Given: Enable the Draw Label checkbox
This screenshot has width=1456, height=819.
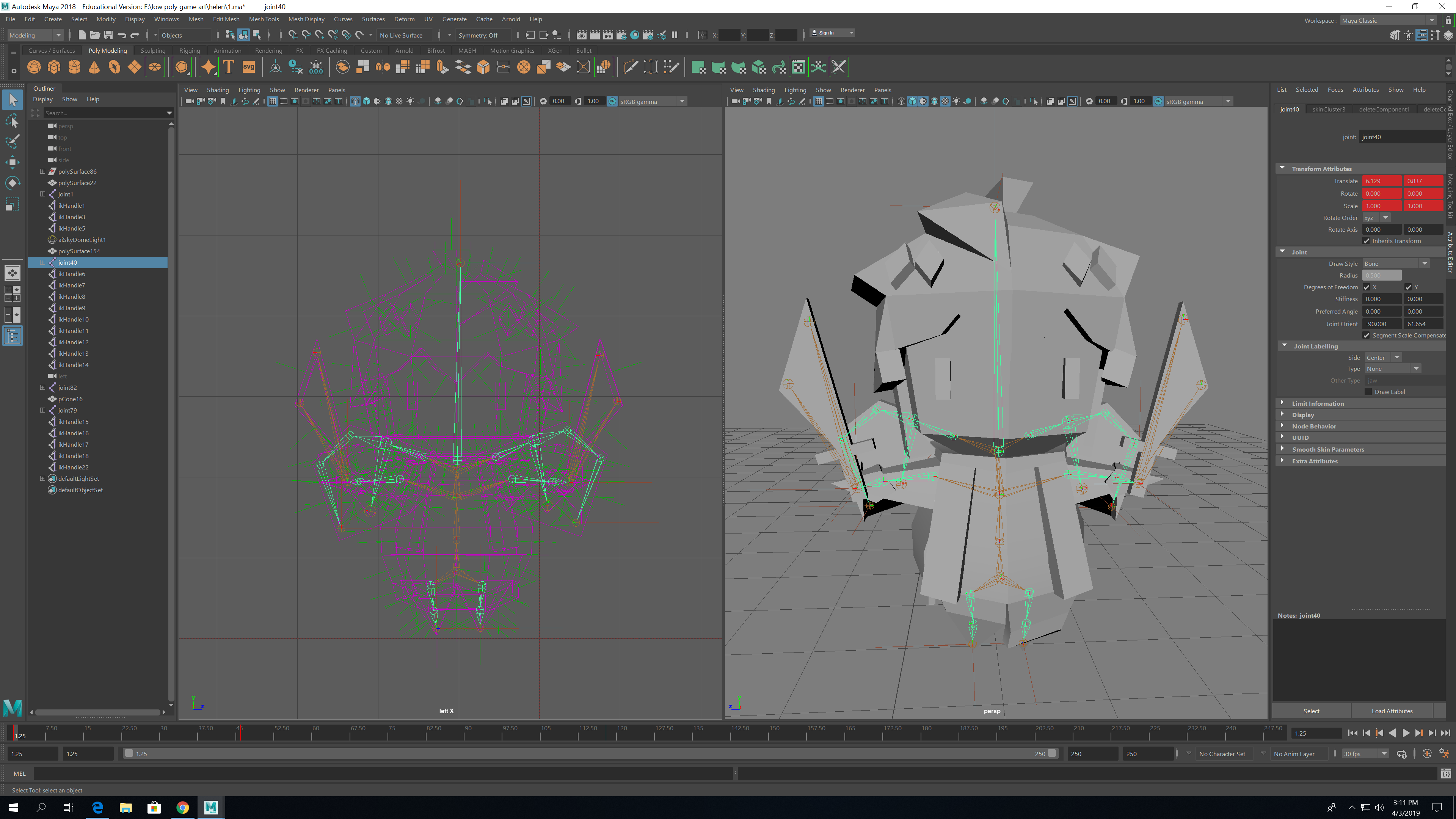Looking at the screenshot, I should tap(1368, 392).
